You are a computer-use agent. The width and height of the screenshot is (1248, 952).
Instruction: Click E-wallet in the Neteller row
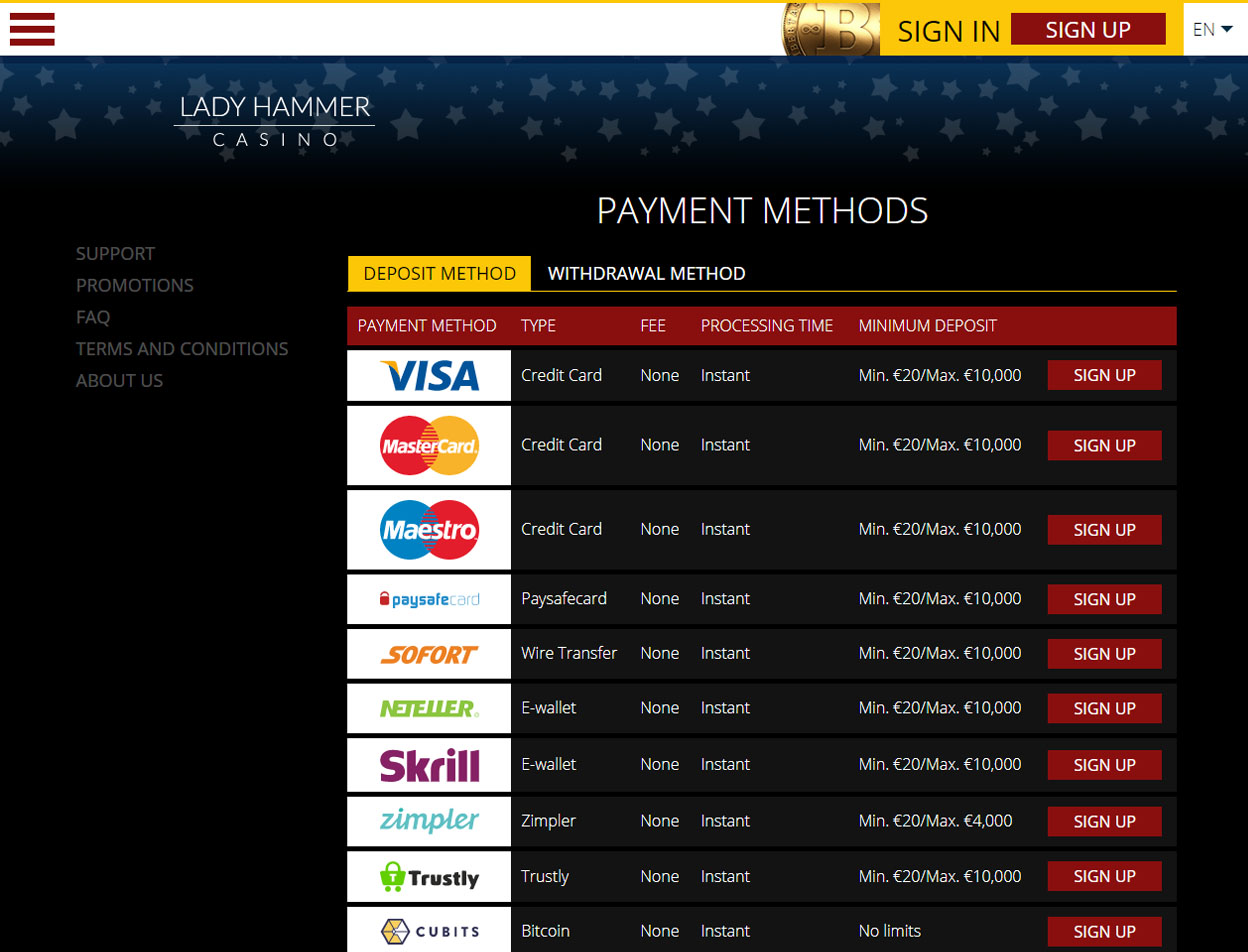coord(548,707)
